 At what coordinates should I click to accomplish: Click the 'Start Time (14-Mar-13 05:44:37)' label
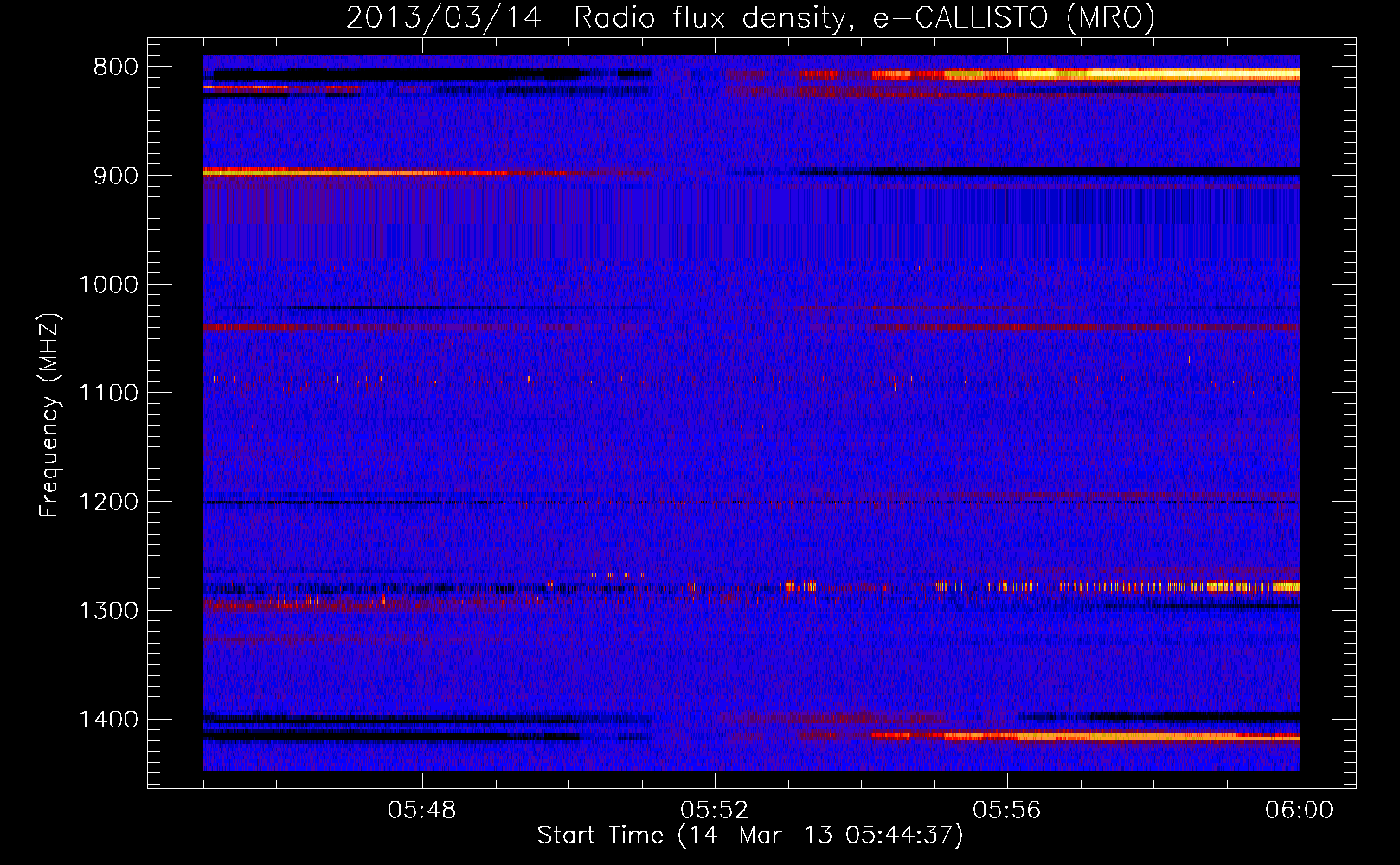[750, 836]
